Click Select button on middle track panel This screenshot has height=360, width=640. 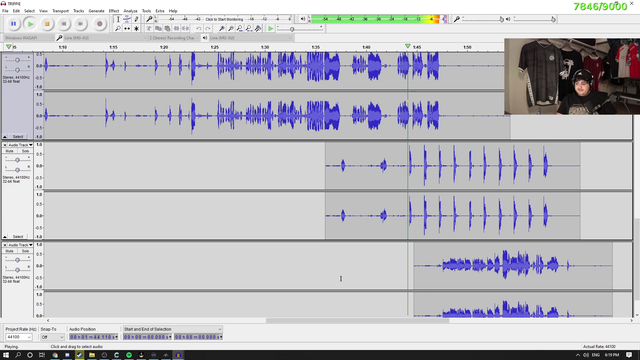coord(18,237)
